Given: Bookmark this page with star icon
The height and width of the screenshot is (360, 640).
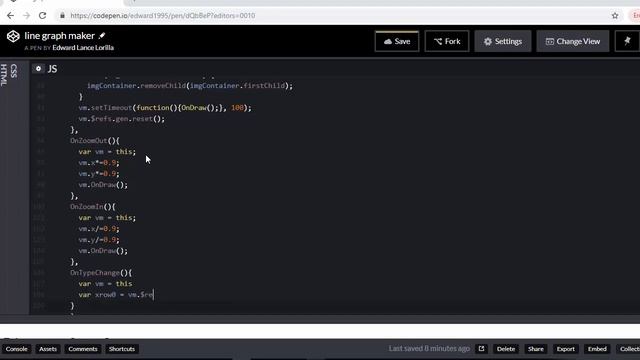Looking at the screenshot, I should [x=615, y=16].
